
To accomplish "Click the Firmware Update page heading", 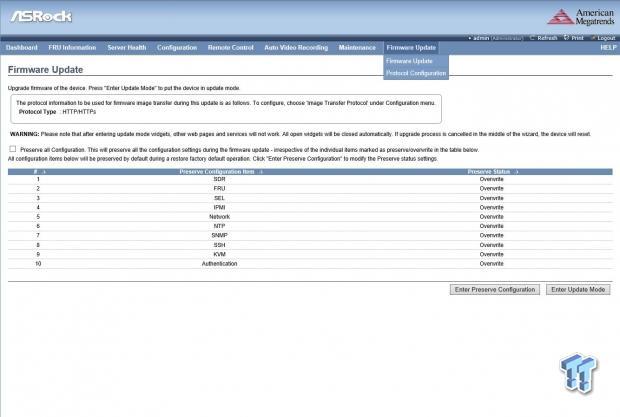I will [x=45, y=70].
